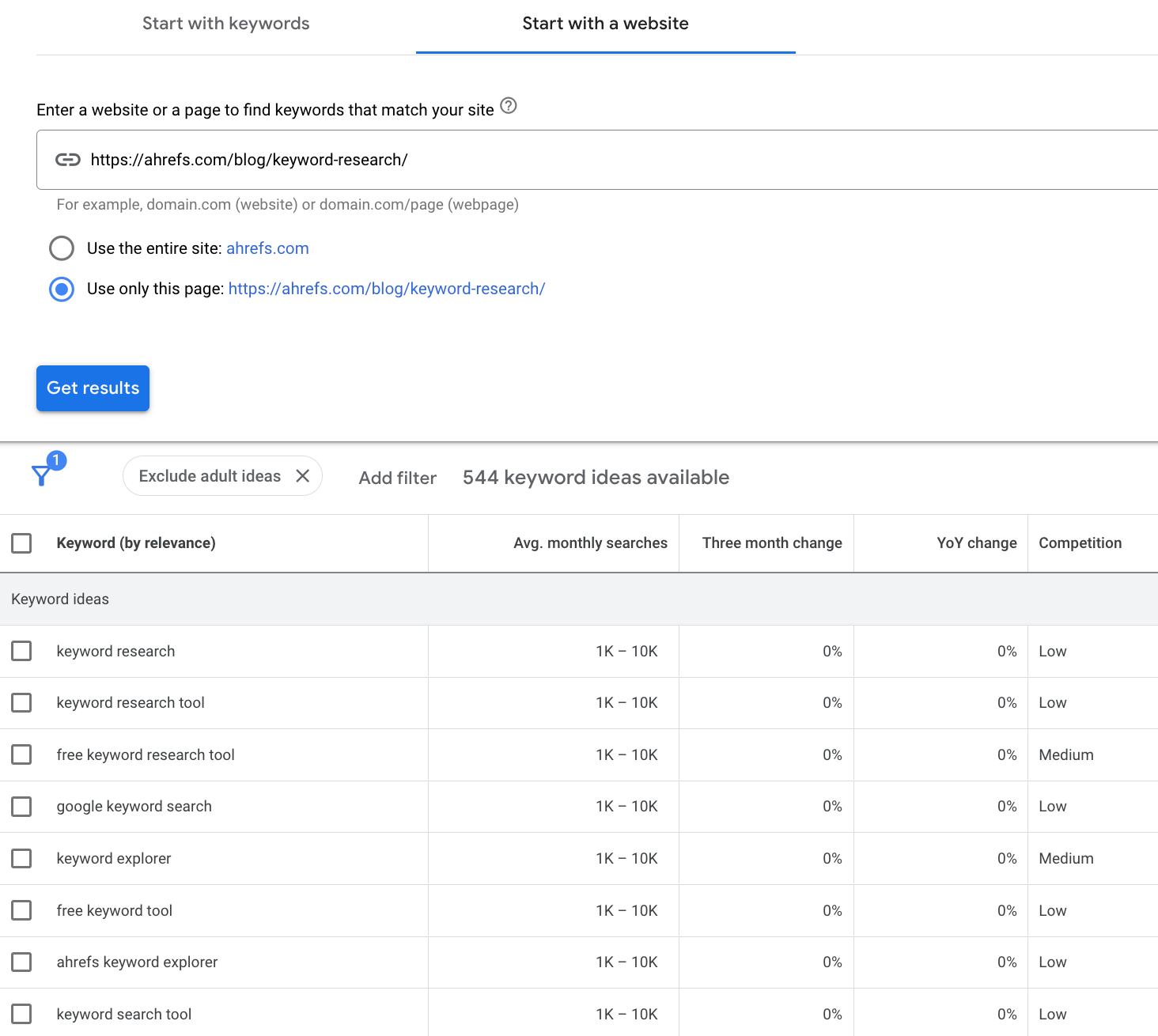Click the Get results button
This screenshot has width=1158, height=1036.
coord(93,388)
